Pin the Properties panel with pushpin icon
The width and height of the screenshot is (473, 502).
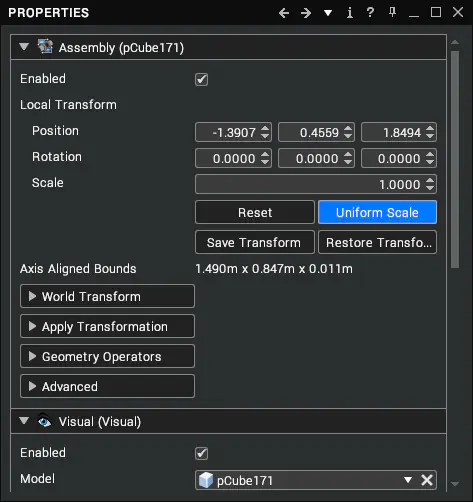point(392,13)
